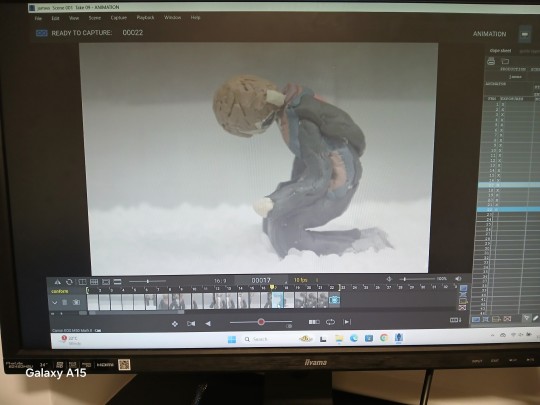
Task: Click the timeline horizontal scrollbar
Action: tap(136, 313)
